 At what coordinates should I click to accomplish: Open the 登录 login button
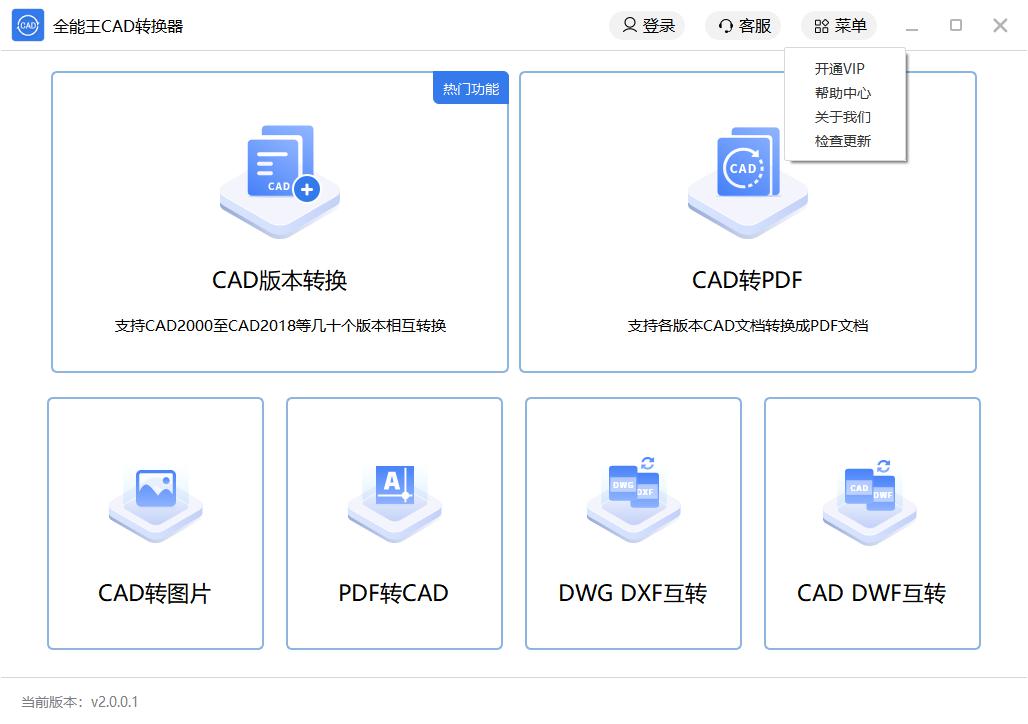tap(647, 26)
